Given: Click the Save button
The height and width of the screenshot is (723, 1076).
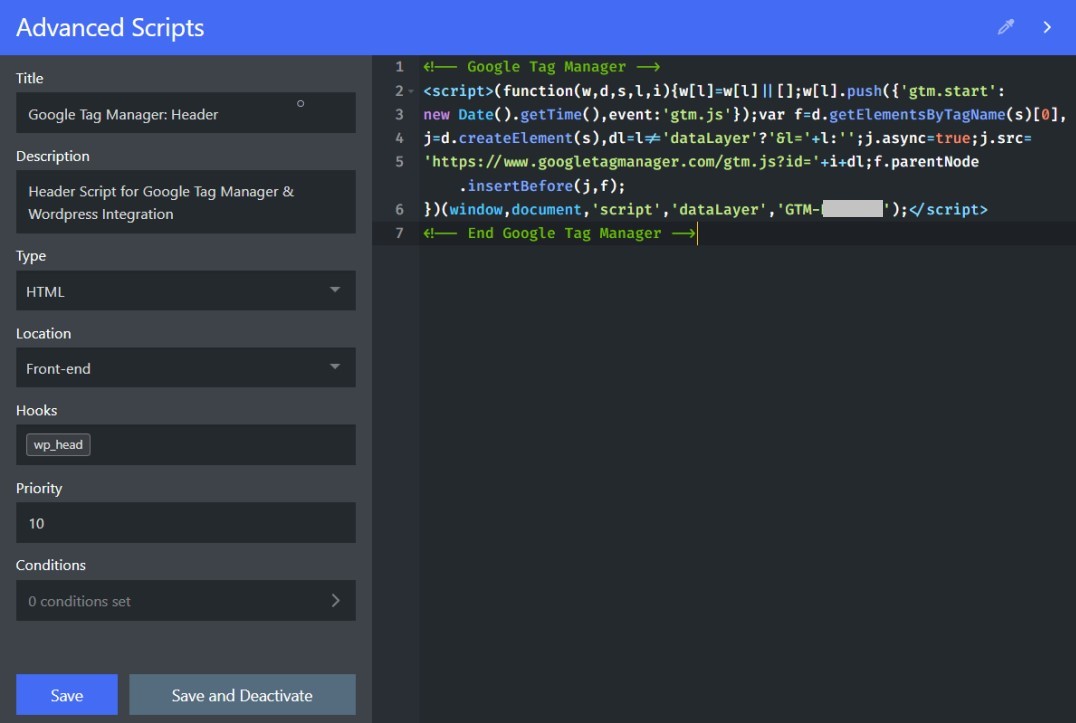Looking at the screenshot, I should 66,694.
